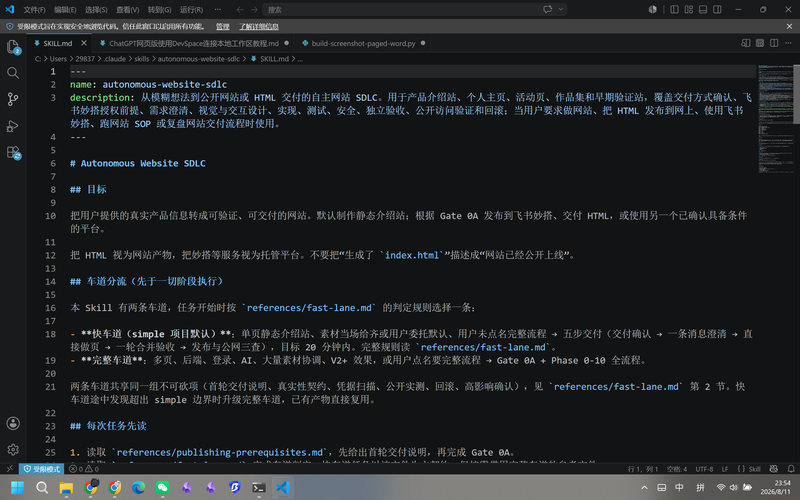Open File Explorer from the taskbar
The height and width of the screenshot is (500, 800).
tap(66, 487)
